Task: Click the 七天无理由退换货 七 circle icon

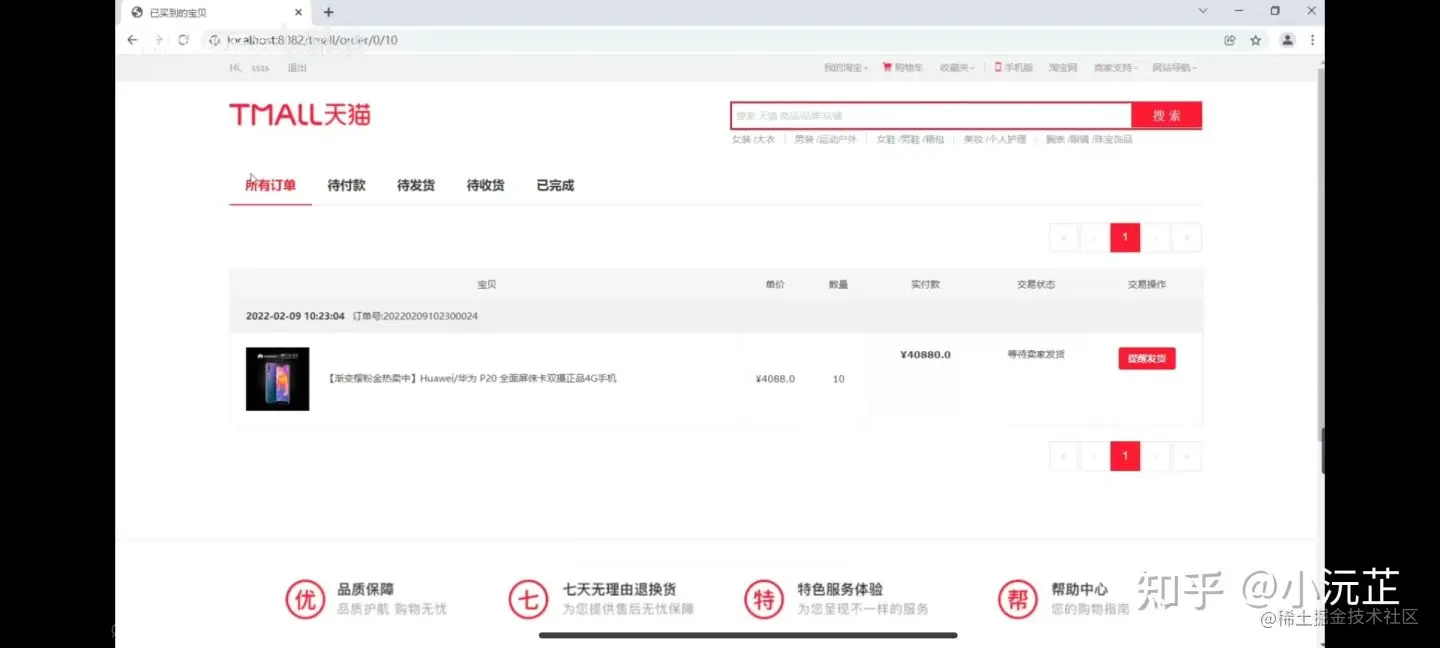Action: click(x=528, y=599)
